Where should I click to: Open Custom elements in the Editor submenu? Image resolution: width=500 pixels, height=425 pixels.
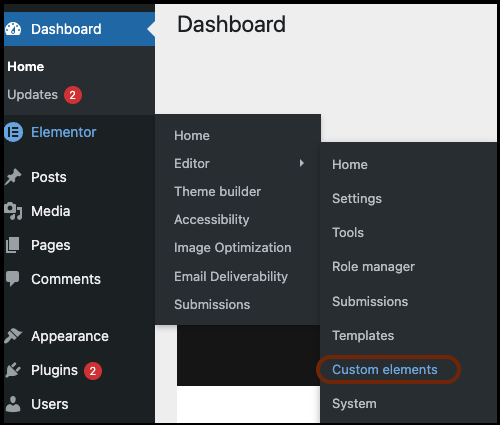[x=385, y=369]
